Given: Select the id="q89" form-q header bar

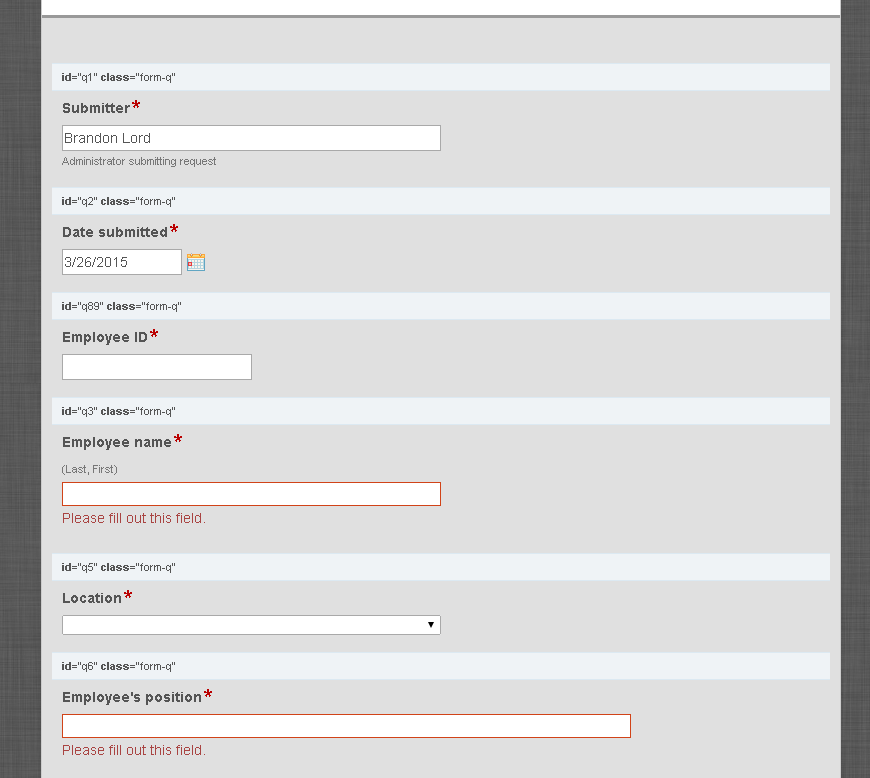Looking at the screenshot, I should tap(441, 306).
